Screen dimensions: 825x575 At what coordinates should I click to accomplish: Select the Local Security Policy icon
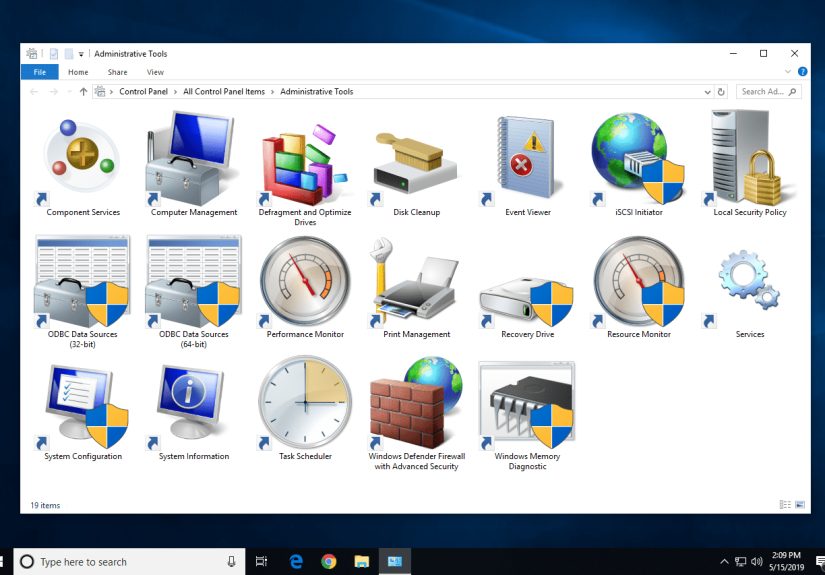click(x=750, y=158)
